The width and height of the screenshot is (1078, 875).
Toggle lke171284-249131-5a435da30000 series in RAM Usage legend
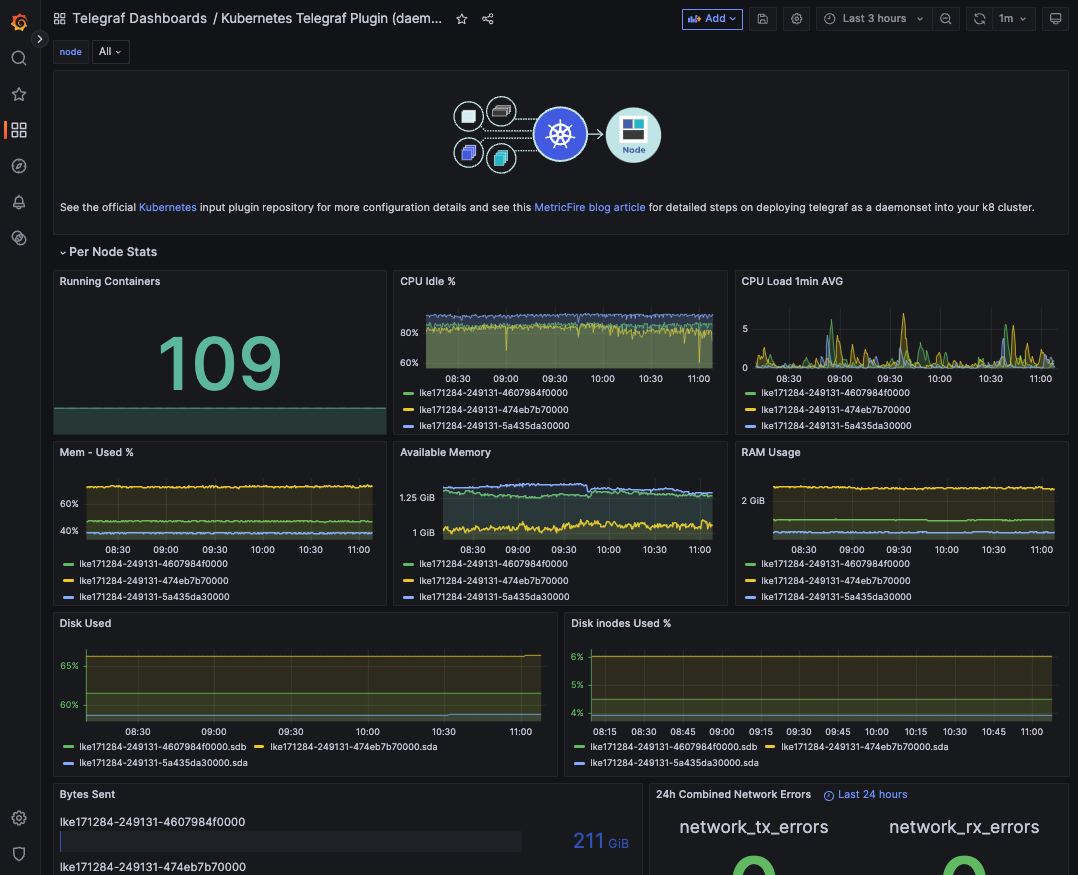click(835, 597)
